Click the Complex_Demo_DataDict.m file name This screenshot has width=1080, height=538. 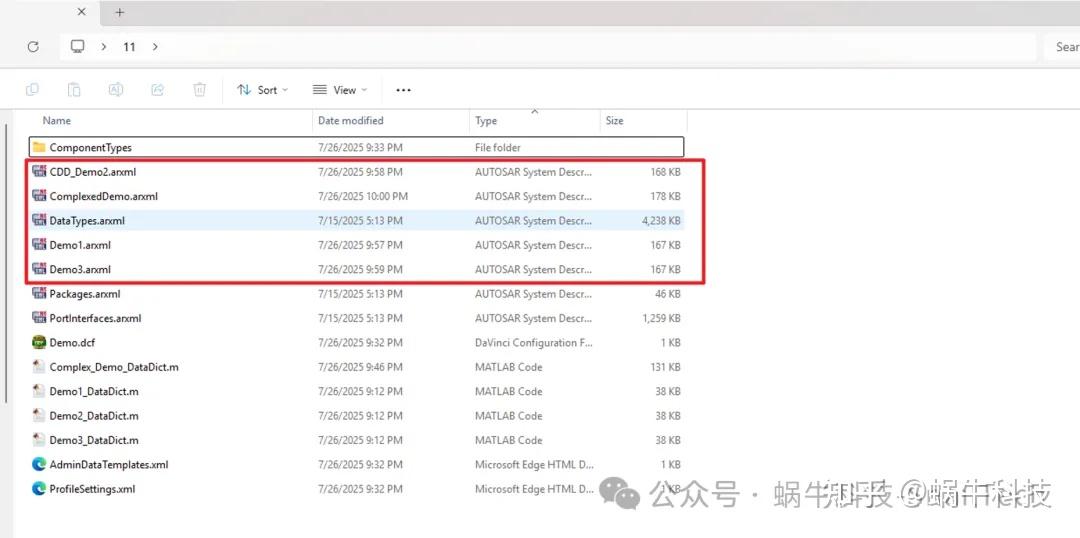click(114, 367)
